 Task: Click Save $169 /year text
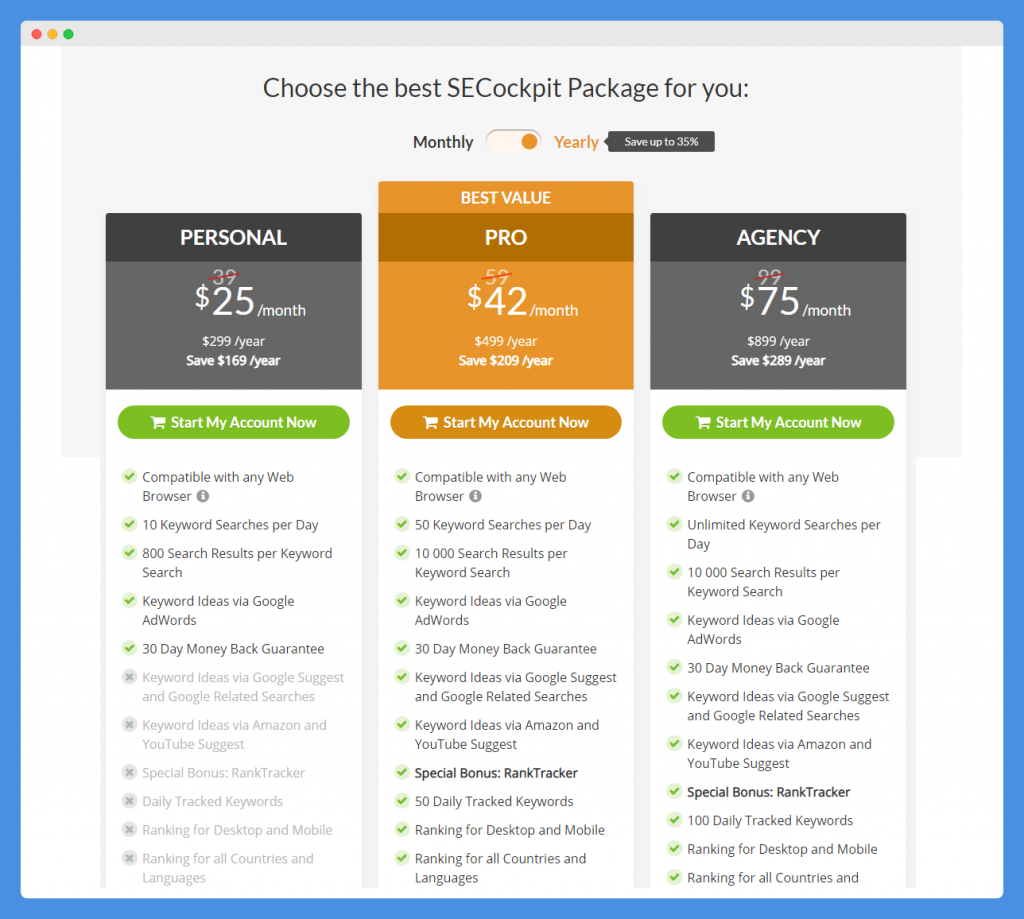point(233,361)
